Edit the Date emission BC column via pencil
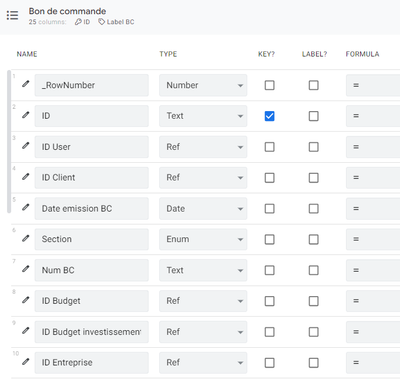Viewport: 400px width, 379px height. (x=26, y=207)
